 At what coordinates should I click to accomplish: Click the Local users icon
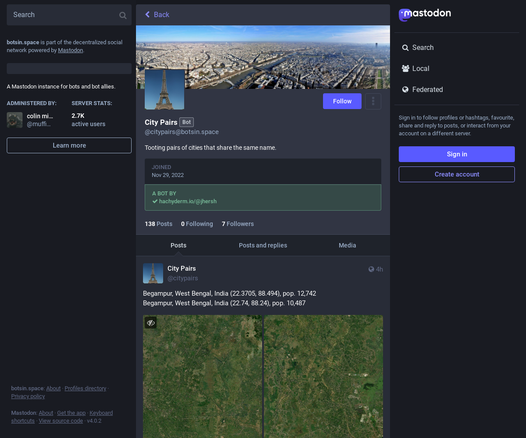pos(405,68)
